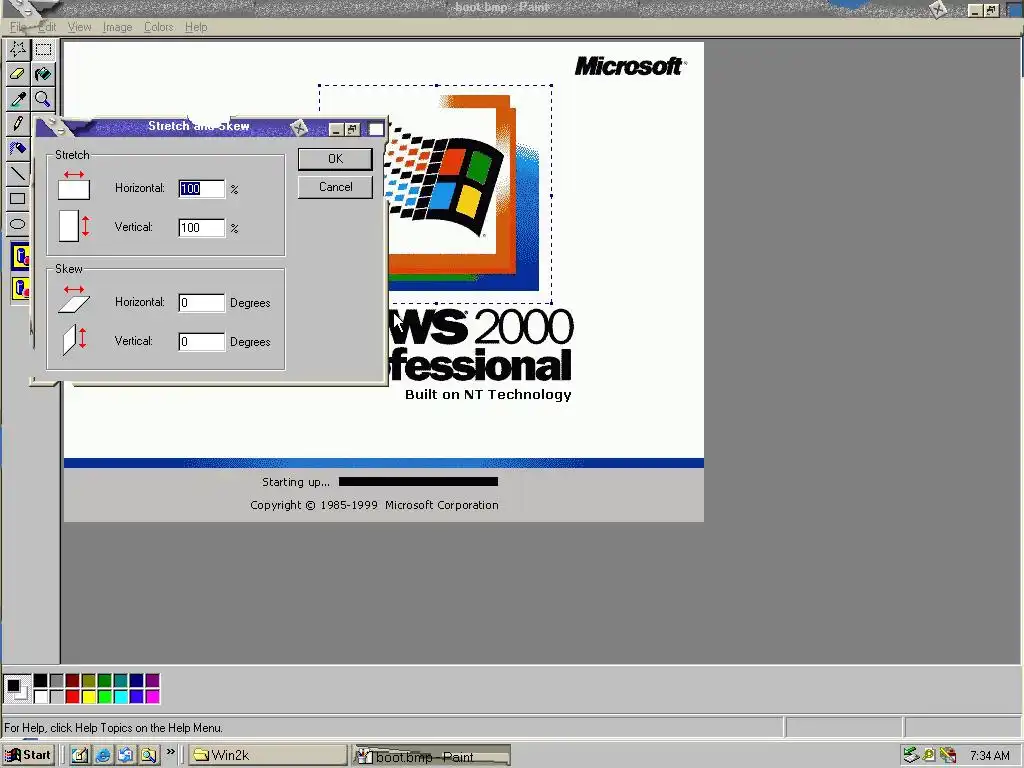The height and width of the screenshot is (768, 1024).
Task: Pick the dark green color swatch
Action: [104, 680]
